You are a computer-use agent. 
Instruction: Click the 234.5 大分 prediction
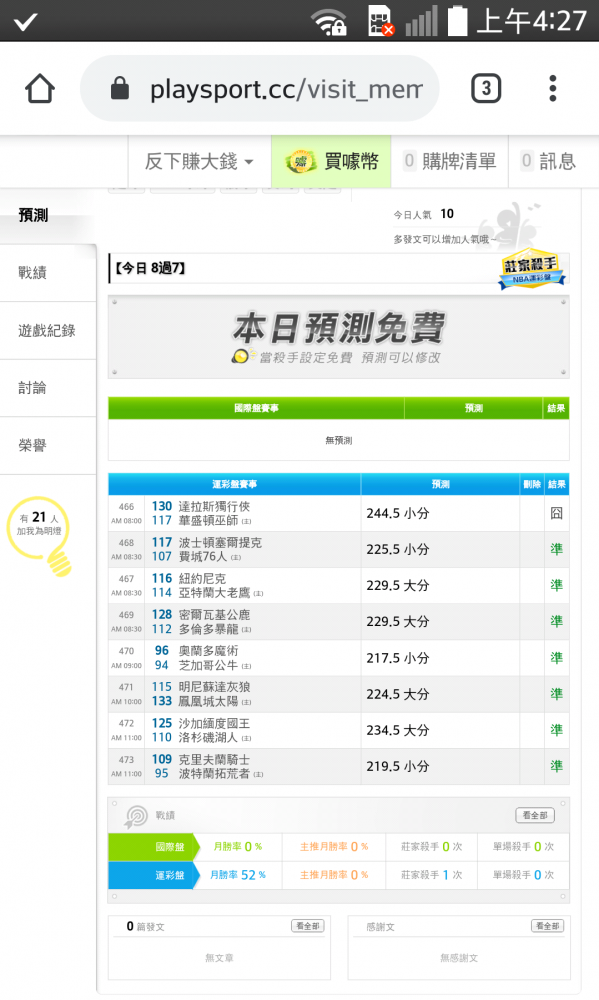pyautogui.click(x=397, y=730)
